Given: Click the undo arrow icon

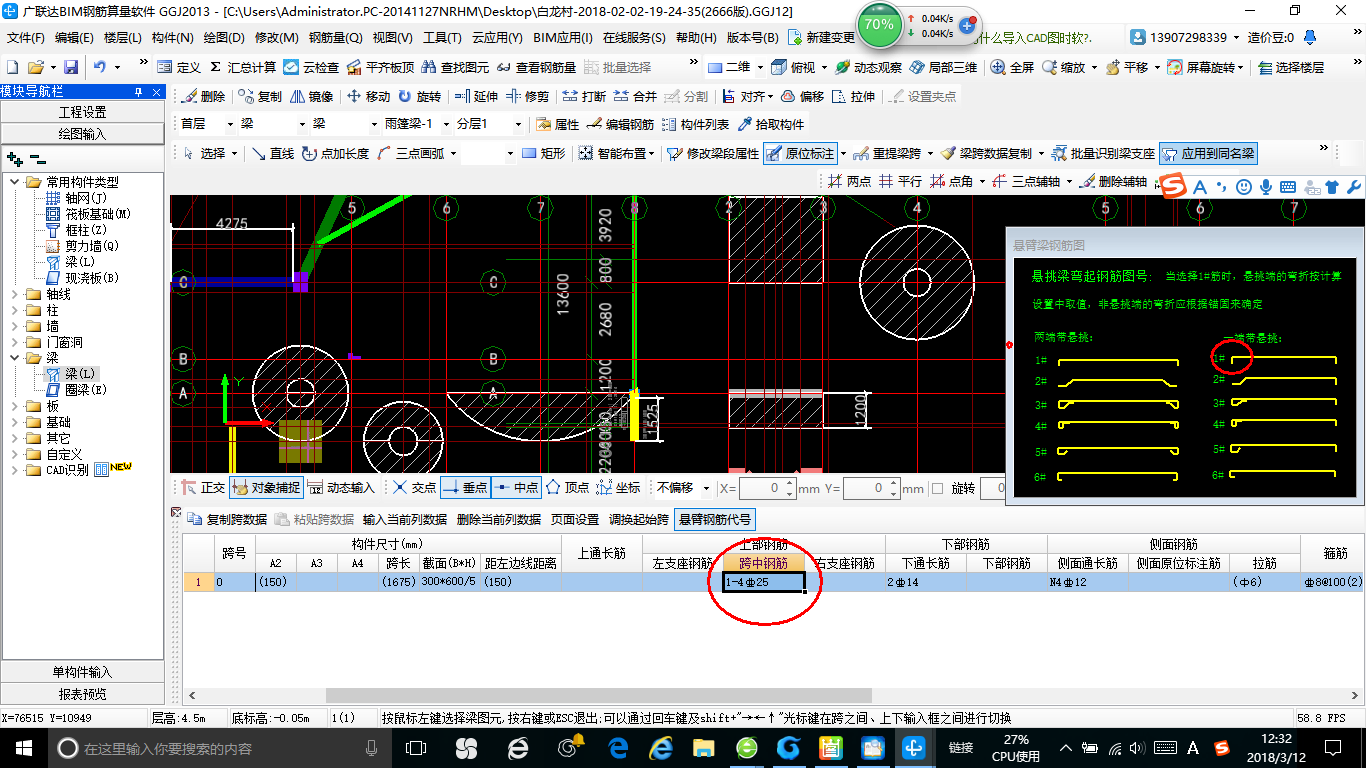Looking at the screenshot, I should coord(100,67).
